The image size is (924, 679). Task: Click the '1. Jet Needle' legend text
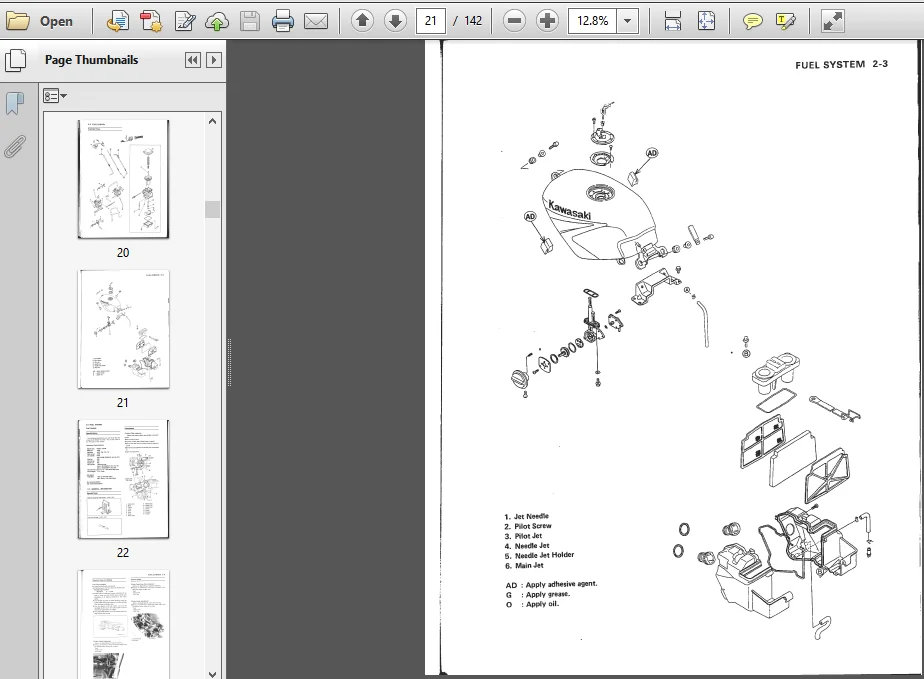point(527,516)
